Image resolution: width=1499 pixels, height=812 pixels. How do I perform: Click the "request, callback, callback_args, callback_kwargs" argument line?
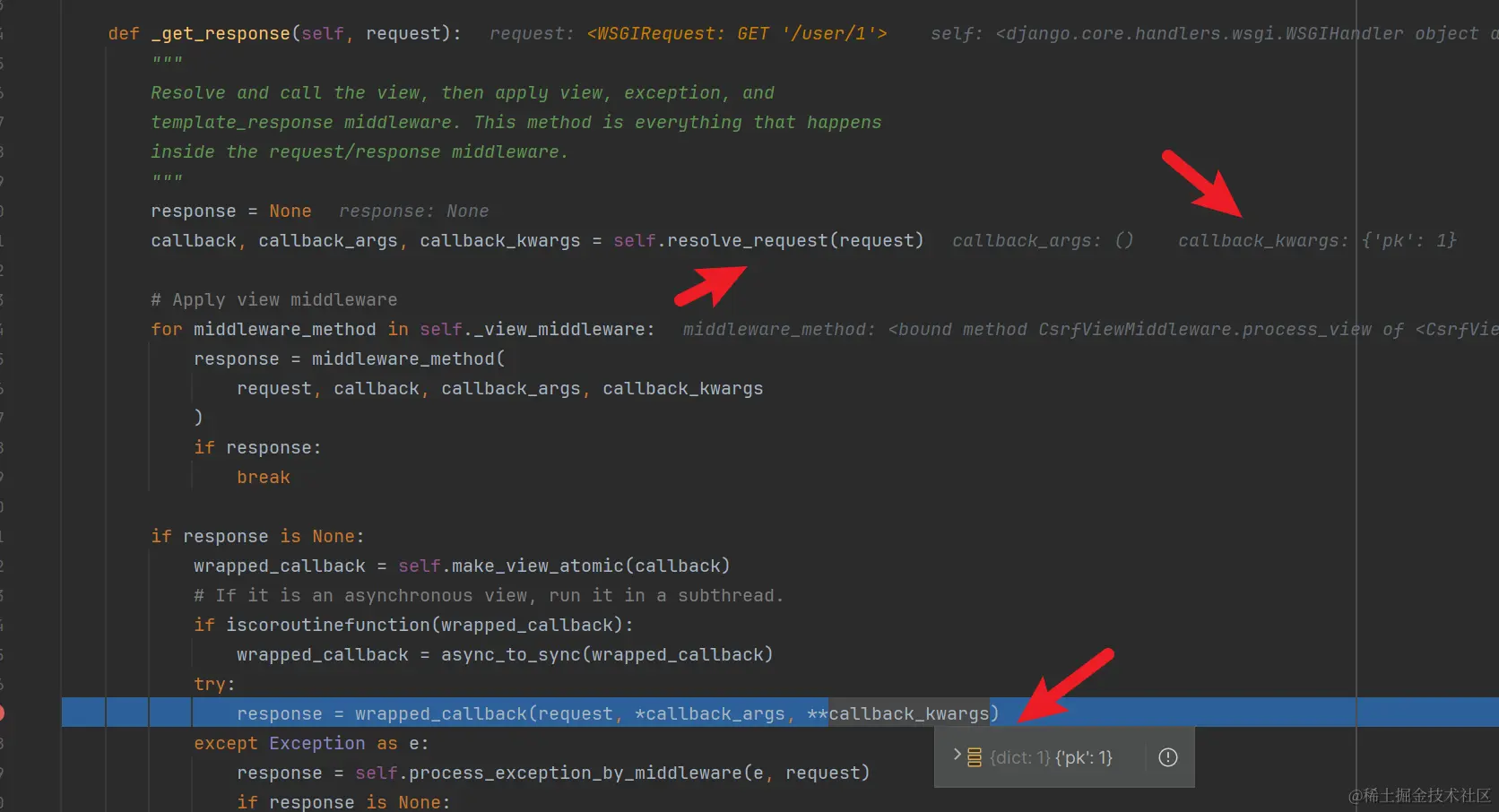coord(500,388)
